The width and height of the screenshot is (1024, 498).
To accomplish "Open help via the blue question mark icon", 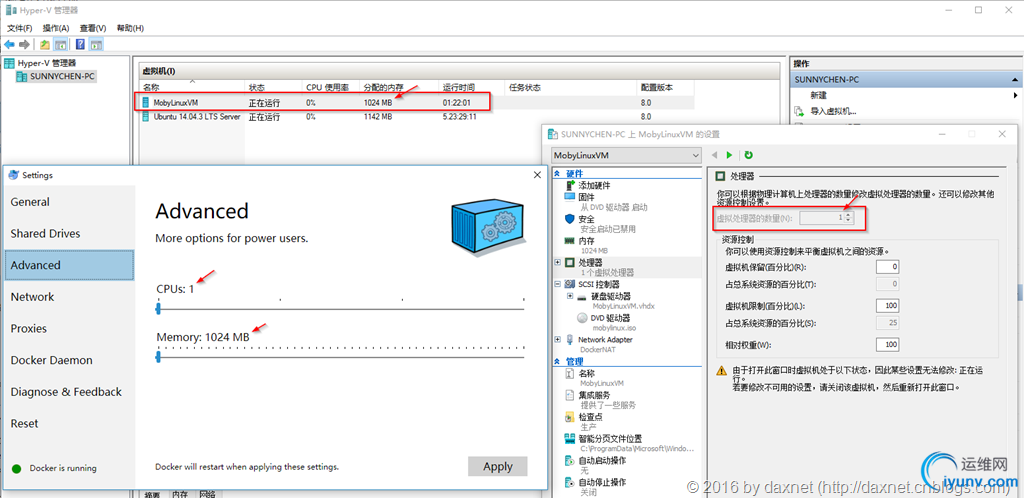I will click(80, 44).
